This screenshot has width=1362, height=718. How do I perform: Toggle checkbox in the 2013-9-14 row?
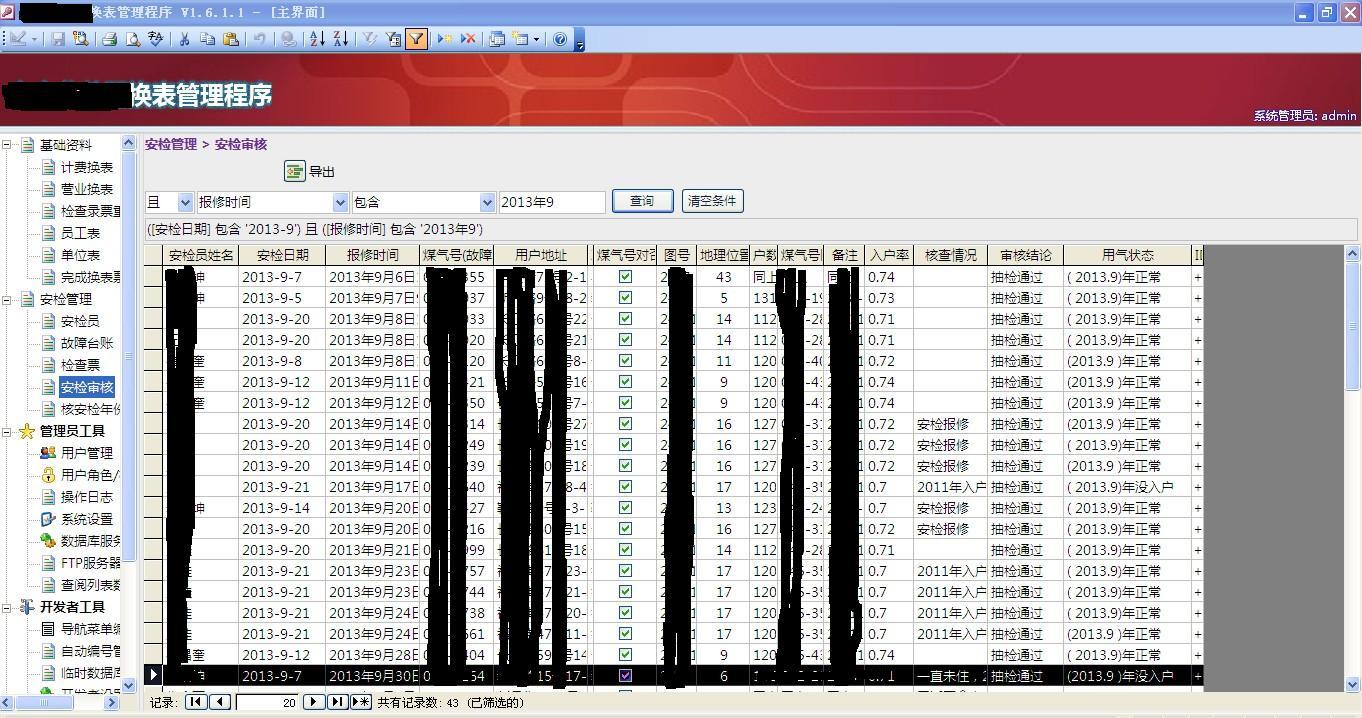[x=625, y=508]
